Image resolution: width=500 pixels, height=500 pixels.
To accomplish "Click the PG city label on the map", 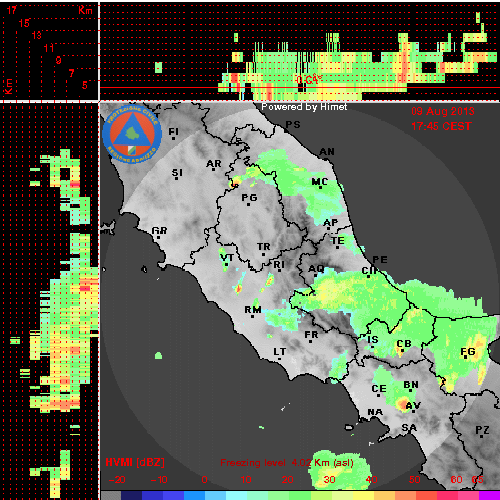I will (249, 198).
